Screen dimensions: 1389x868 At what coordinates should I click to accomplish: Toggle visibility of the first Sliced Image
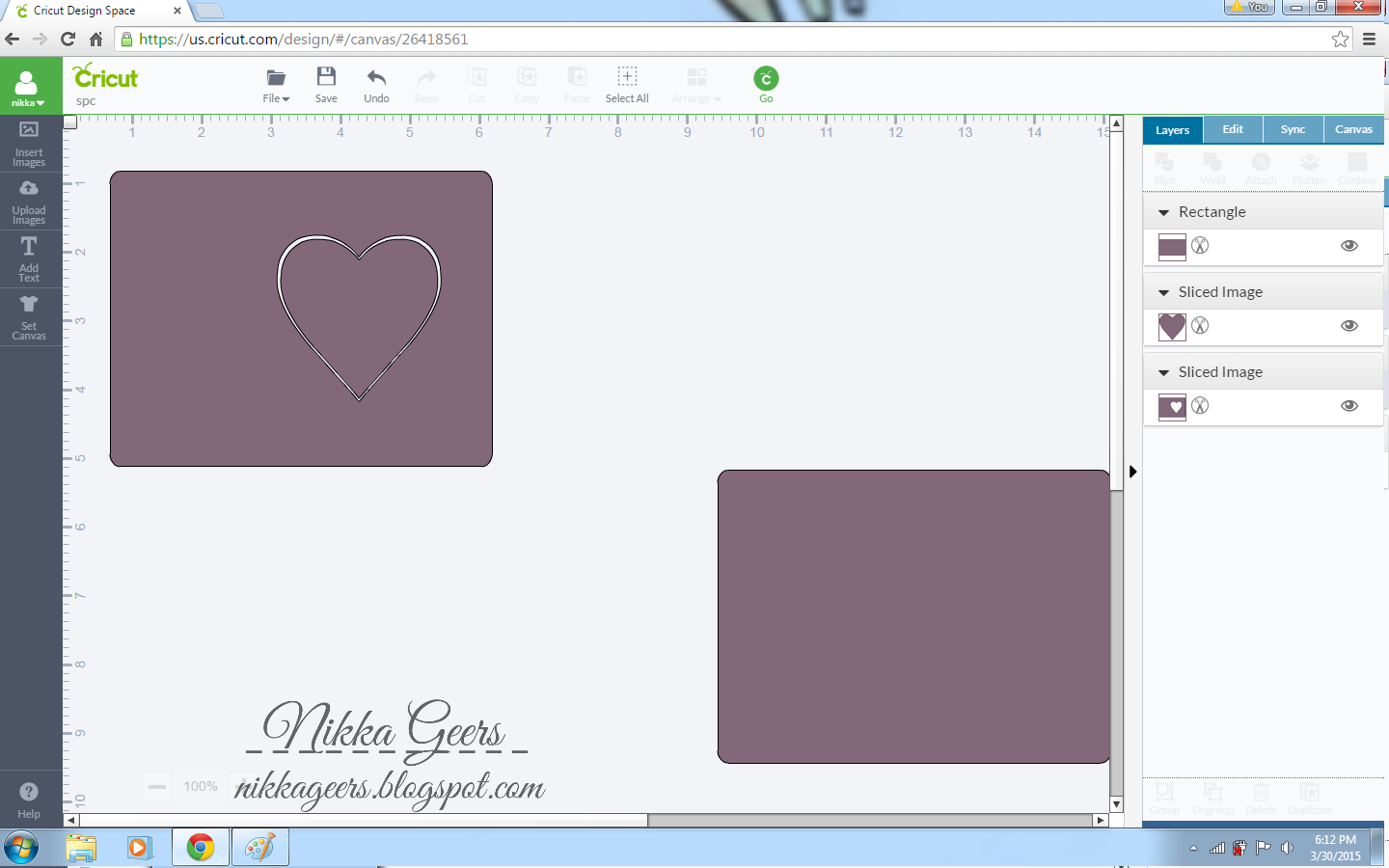1348,326
